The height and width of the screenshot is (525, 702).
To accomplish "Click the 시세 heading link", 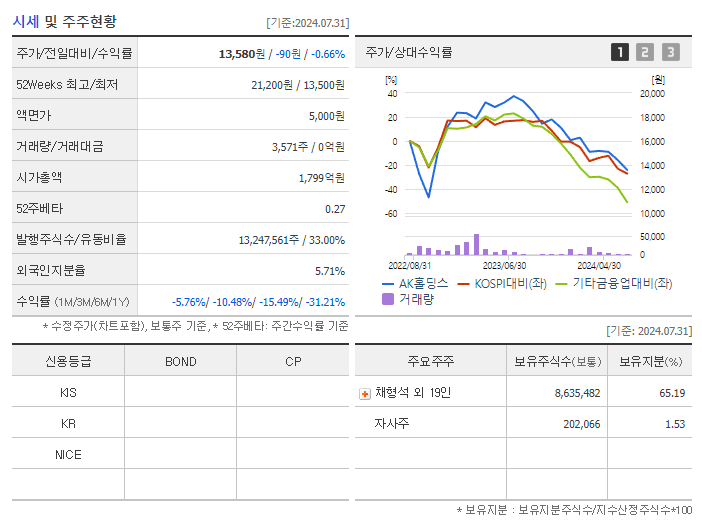I will 26,21.
